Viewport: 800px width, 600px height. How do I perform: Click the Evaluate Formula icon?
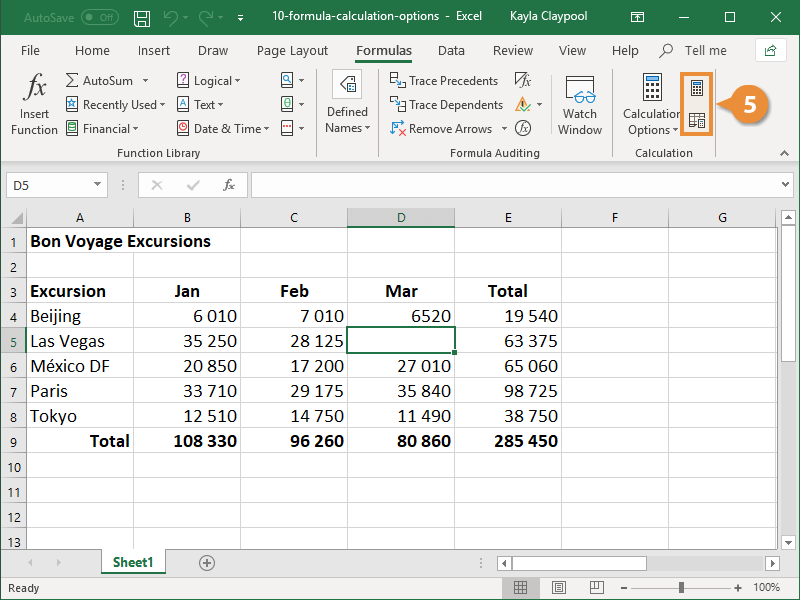point(523,128)
